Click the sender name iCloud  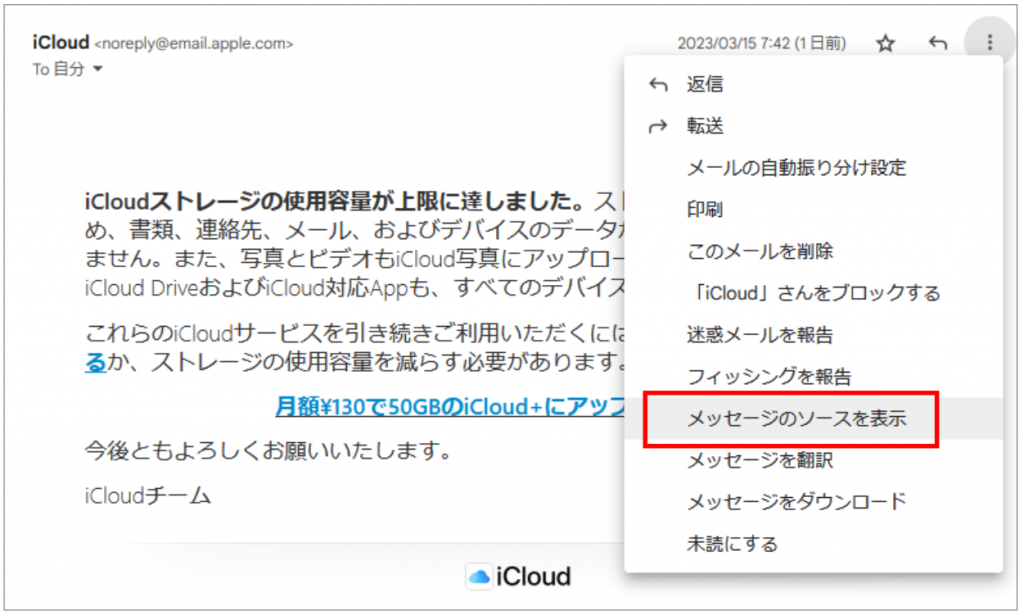pos(61,42)
